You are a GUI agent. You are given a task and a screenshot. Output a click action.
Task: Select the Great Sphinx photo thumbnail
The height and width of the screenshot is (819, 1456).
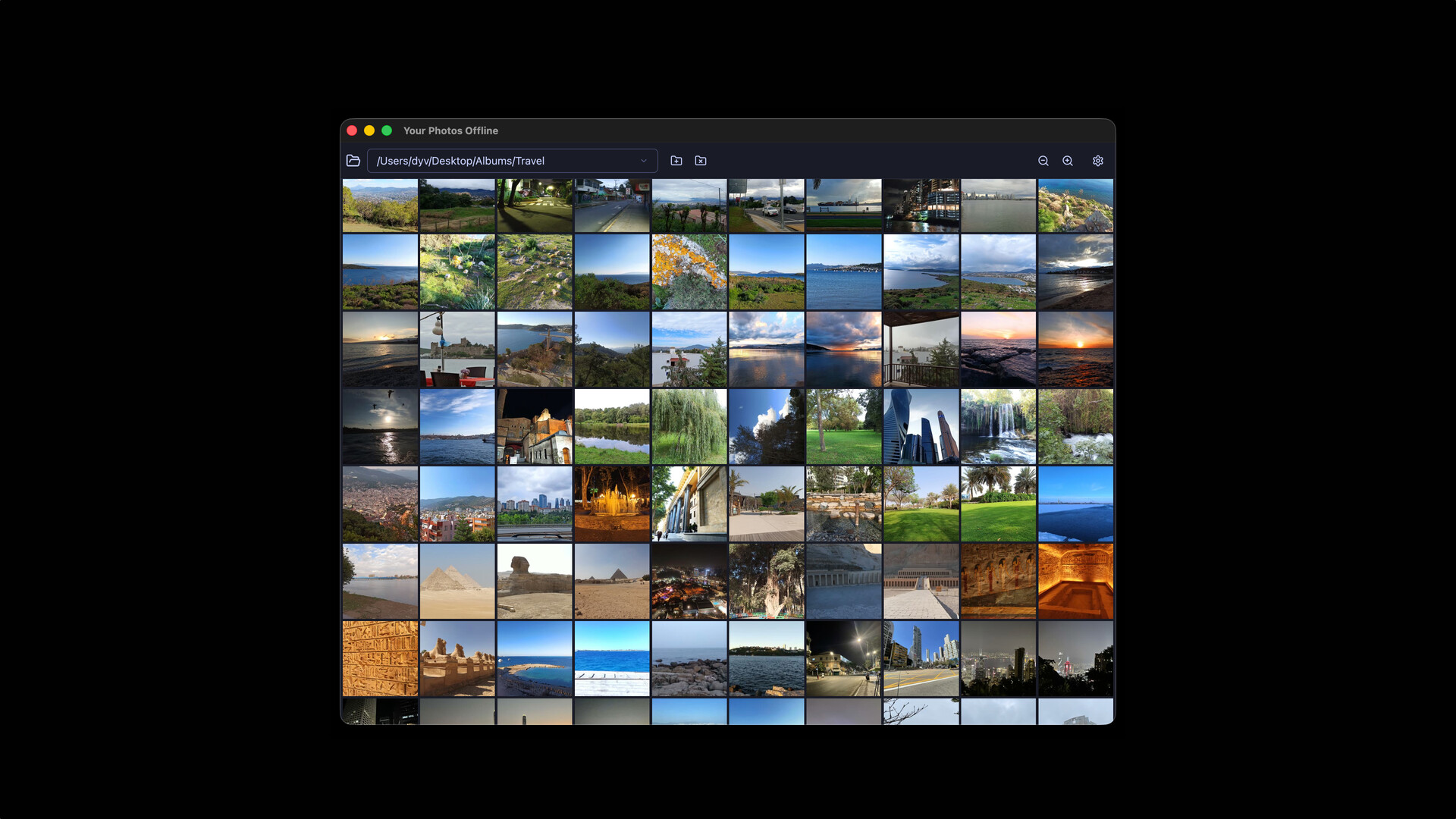pyautogui.click(x=534, y=581)
